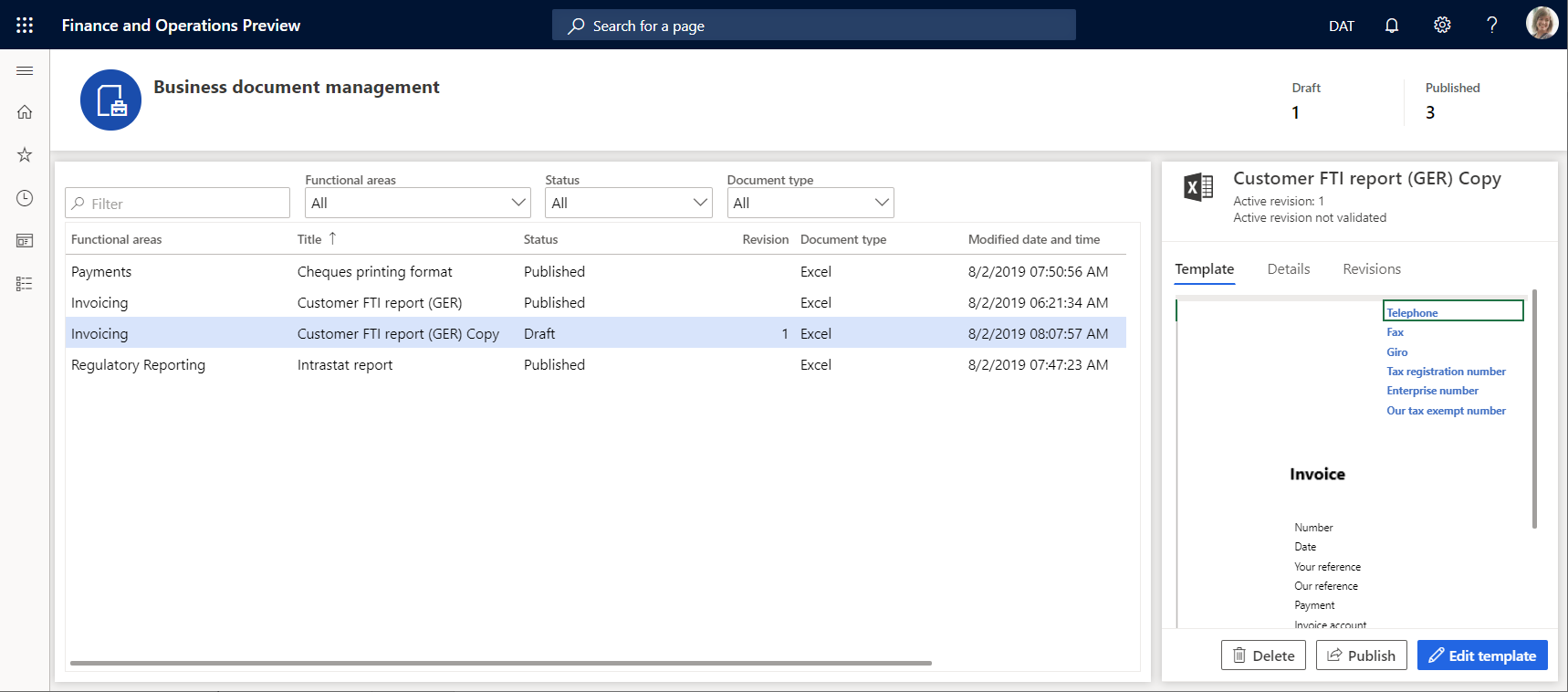
Task: Open the Settings gear icon
Action: pos(1442,26)
